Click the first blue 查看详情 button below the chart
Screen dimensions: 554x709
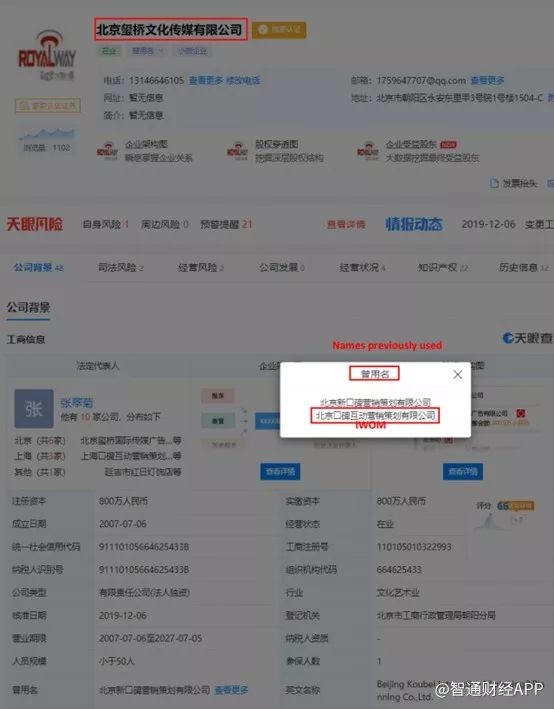click(280, 472)
